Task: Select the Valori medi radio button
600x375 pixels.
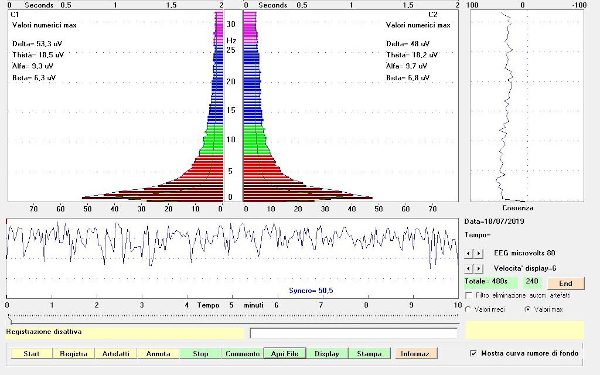Action: [468, 309]
